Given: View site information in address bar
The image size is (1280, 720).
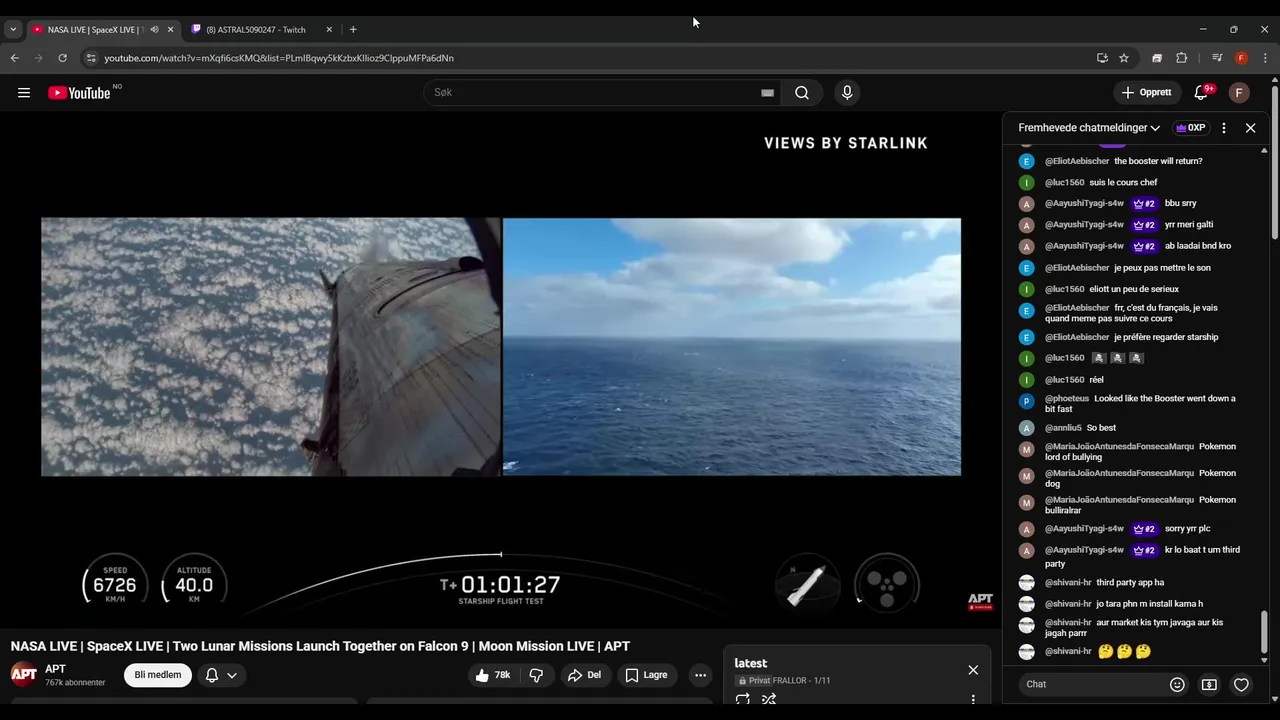Looking at the screenshot, I should [91, 58].
